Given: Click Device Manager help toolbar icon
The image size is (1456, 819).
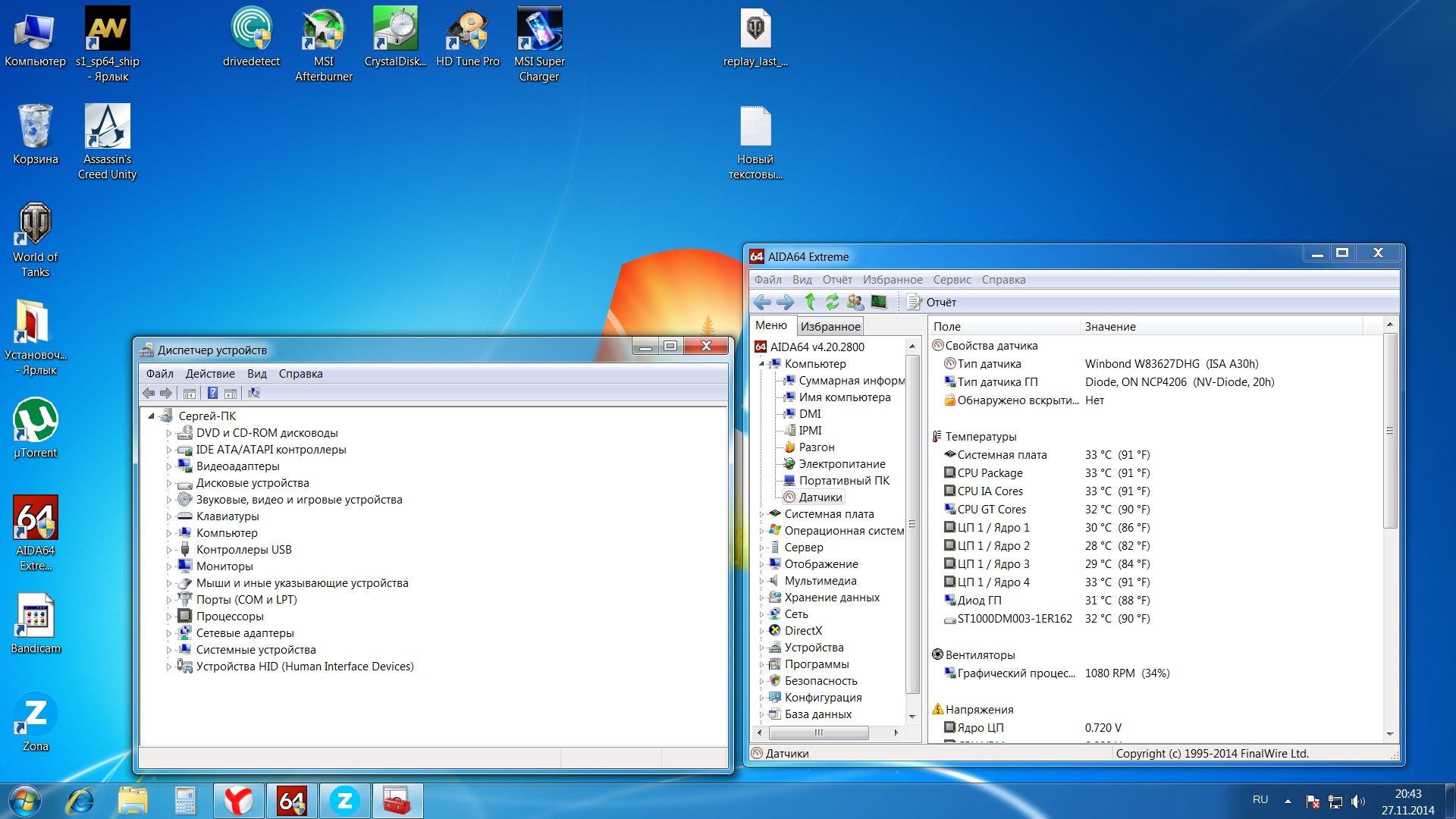Looking at the screenshot, I should point(212,393).
